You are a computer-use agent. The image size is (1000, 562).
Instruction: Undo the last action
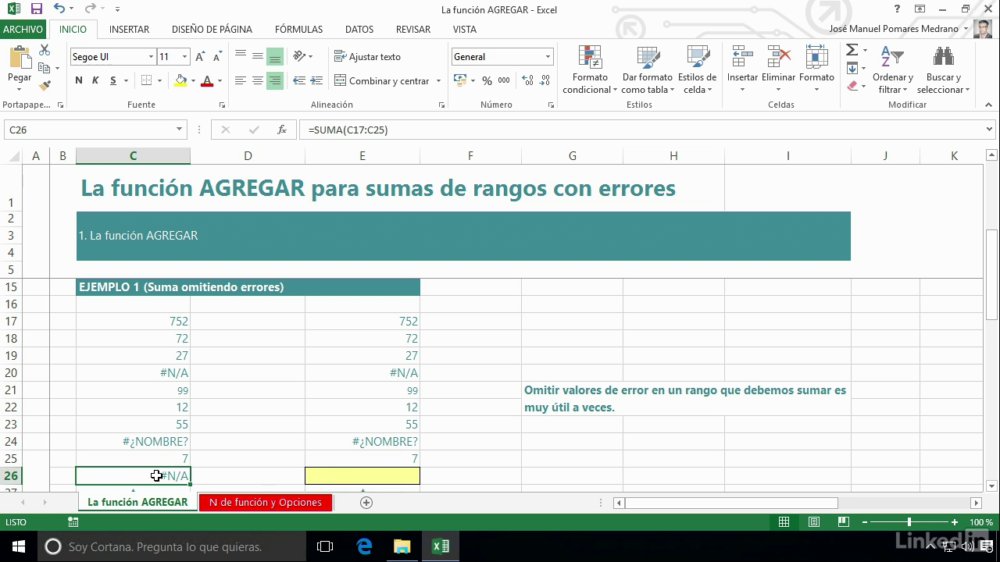59,9
